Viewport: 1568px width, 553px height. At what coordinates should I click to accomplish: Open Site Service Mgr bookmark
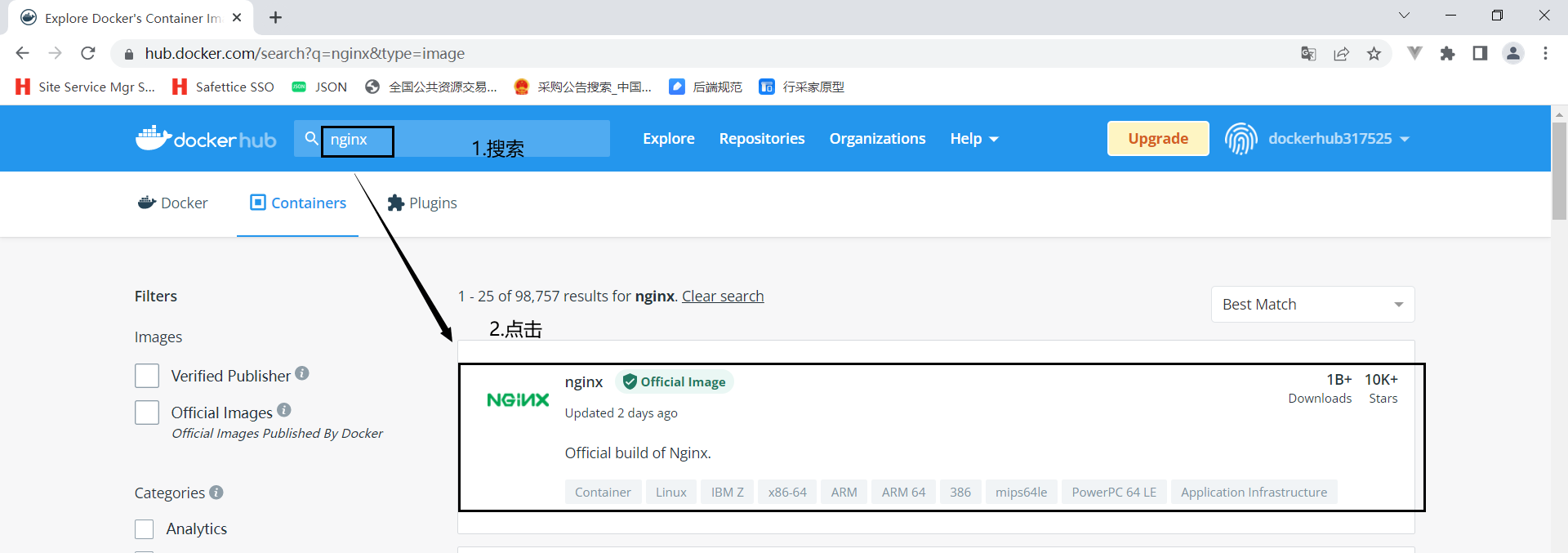coord(85,87)
